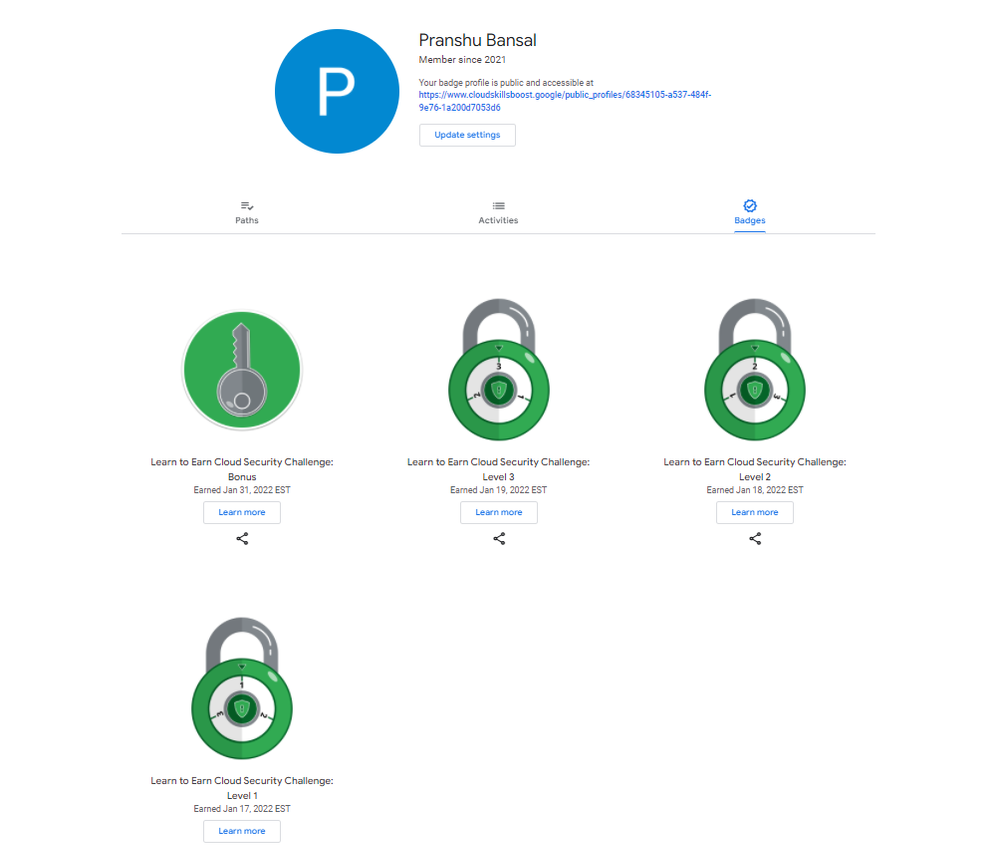Screen dimensions: 999x849
Task: Open the Bonus key badge image
Action: [x=242, y=370]
